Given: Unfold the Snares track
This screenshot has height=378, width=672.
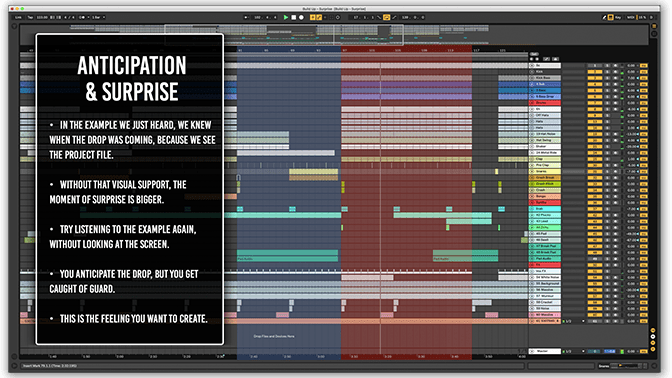Looking at the screenshot, I should [532, 171].
